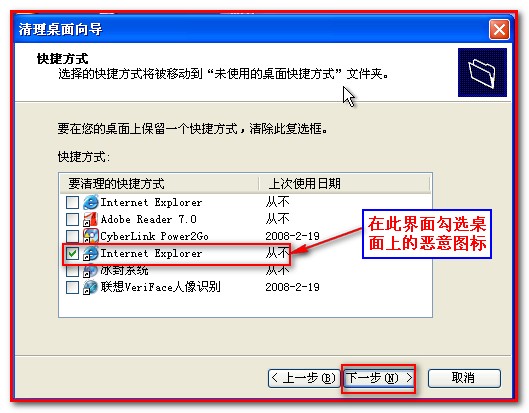Screen dimensions: 529x413
Task: Click the first Internet Explorer shortcut icon
Action: tap(90, 202)
